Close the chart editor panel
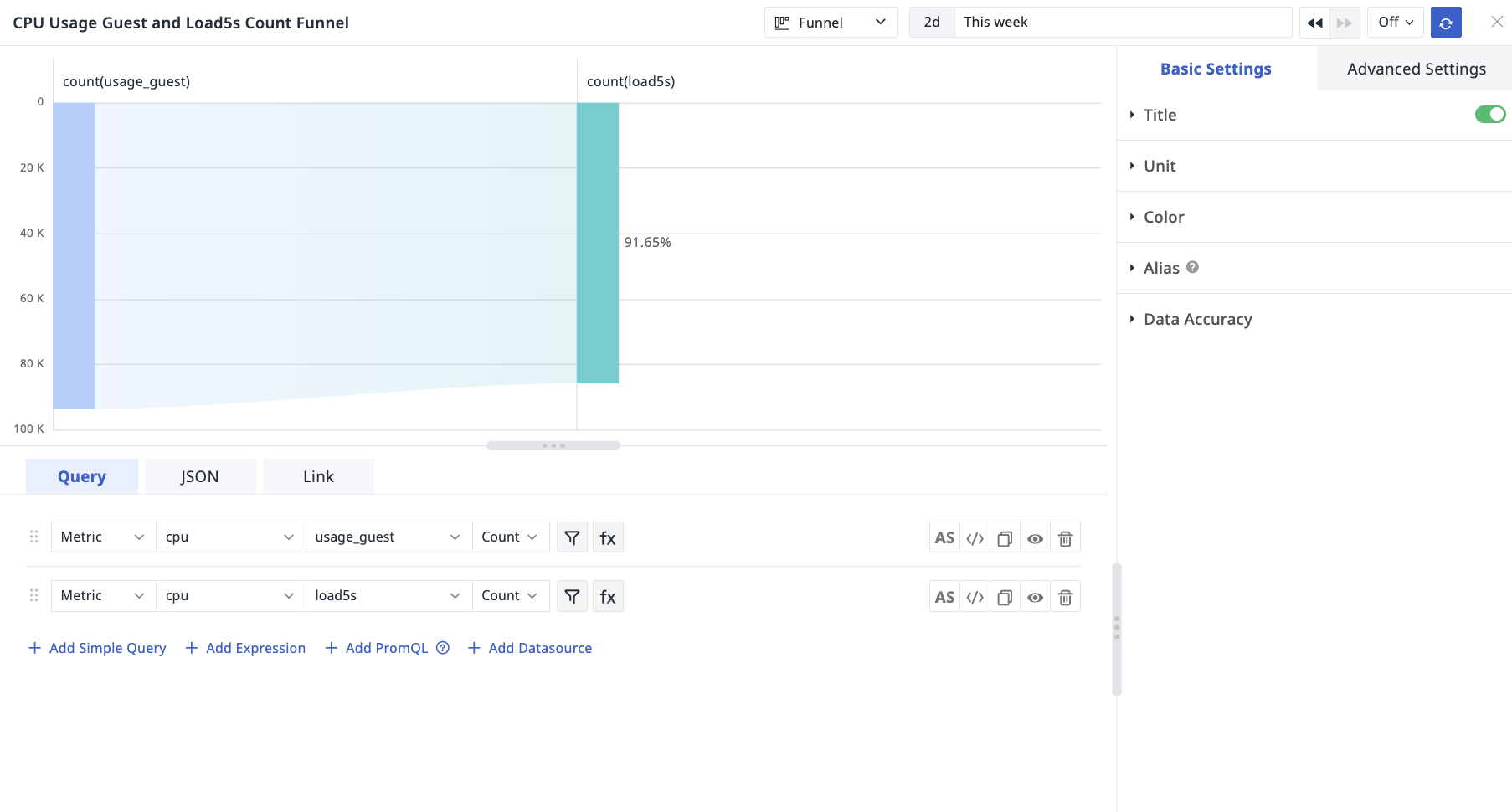This screenshot has height=812, width=1512. click(x=1497, y=22)
